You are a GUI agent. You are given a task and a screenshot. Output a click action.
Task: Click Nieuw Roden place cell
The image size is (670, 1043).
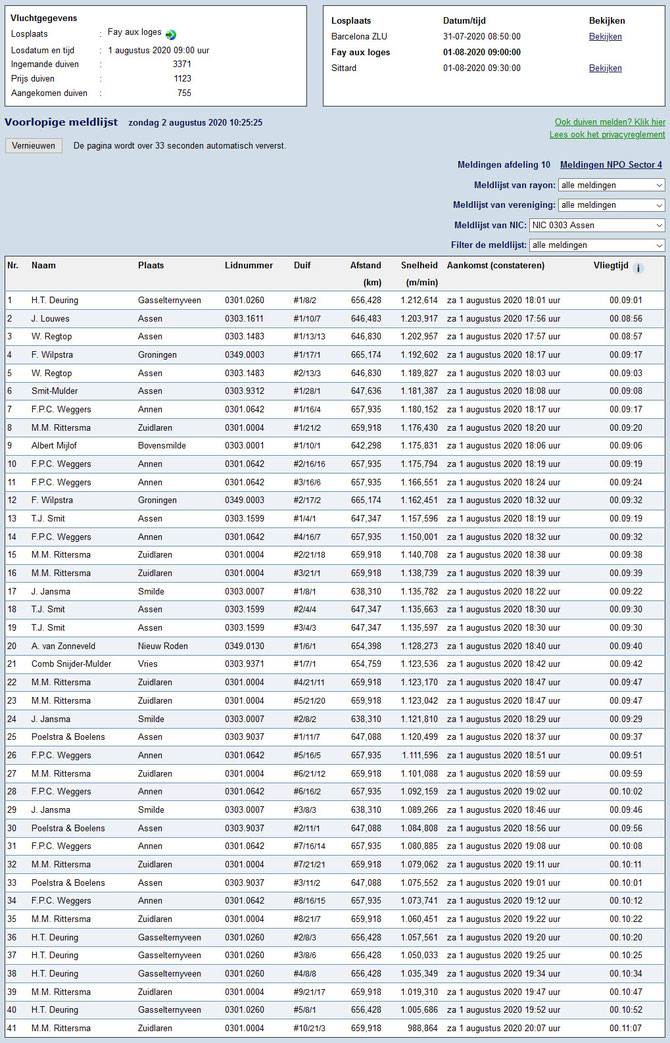163,646
